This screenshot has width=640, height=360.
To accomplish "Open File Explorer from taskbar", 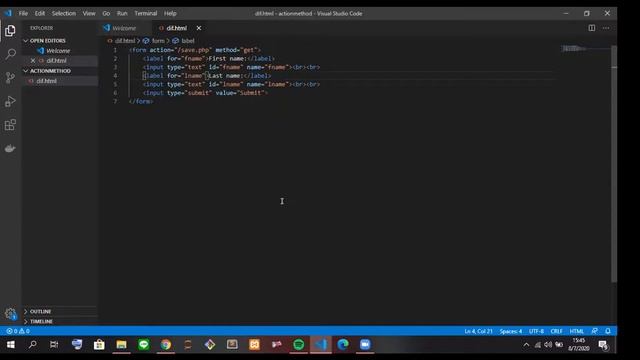I will point(121,345).
